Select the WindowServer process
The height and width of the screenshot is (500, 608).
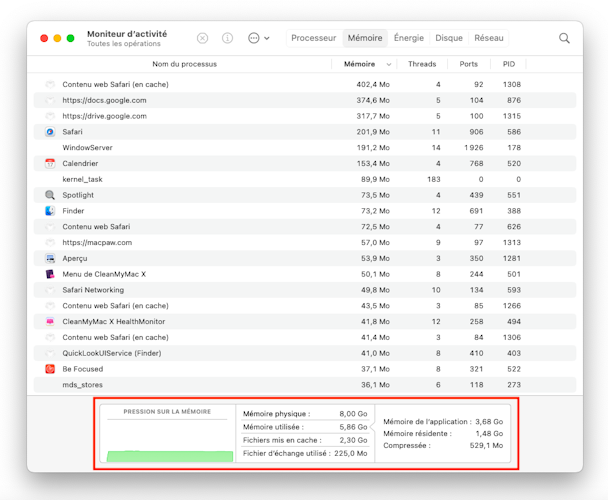tap(88, 148)
